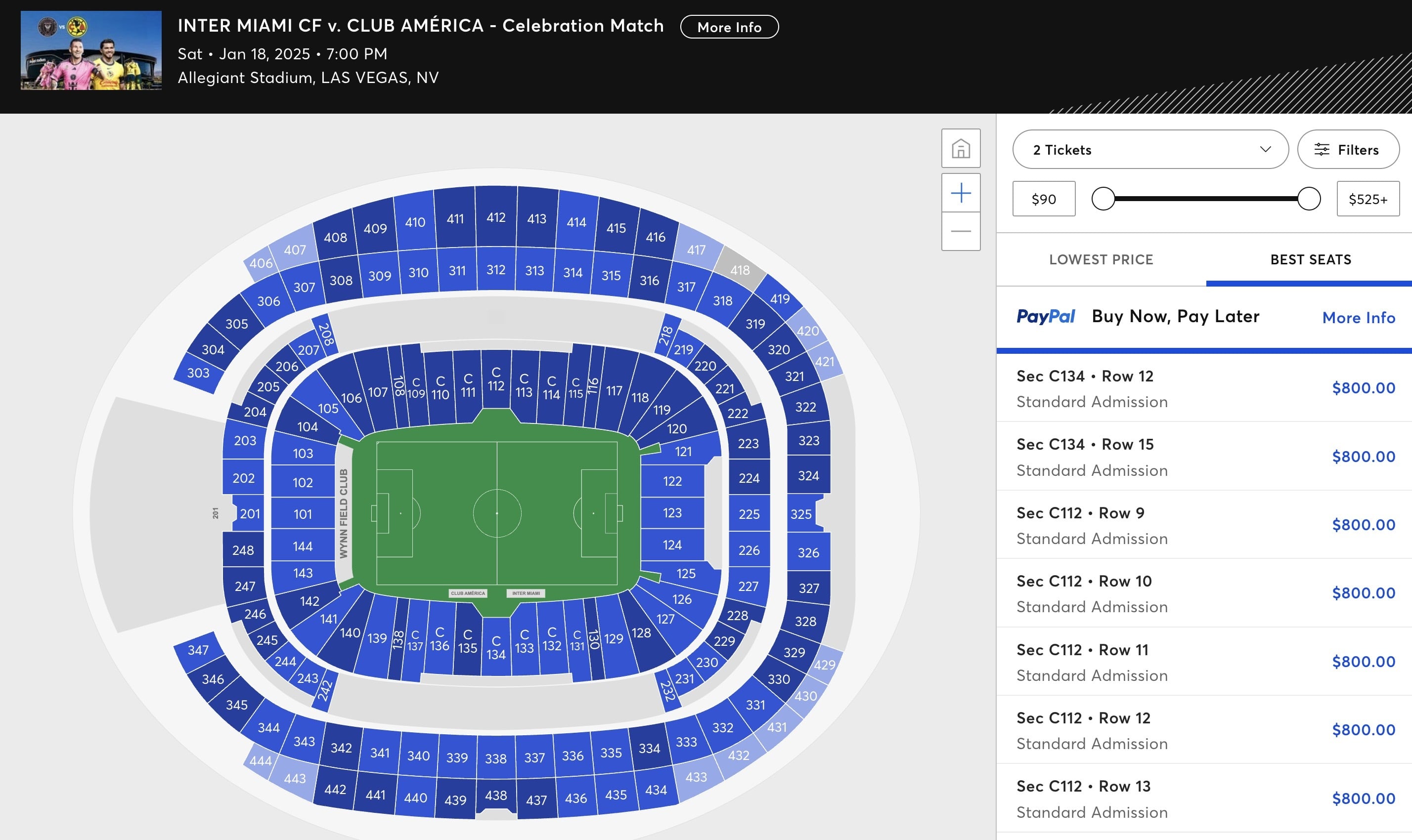This screenshot has width=1412, height=840.
Task: Click the PayPal logo
Action: (1045, 316)
